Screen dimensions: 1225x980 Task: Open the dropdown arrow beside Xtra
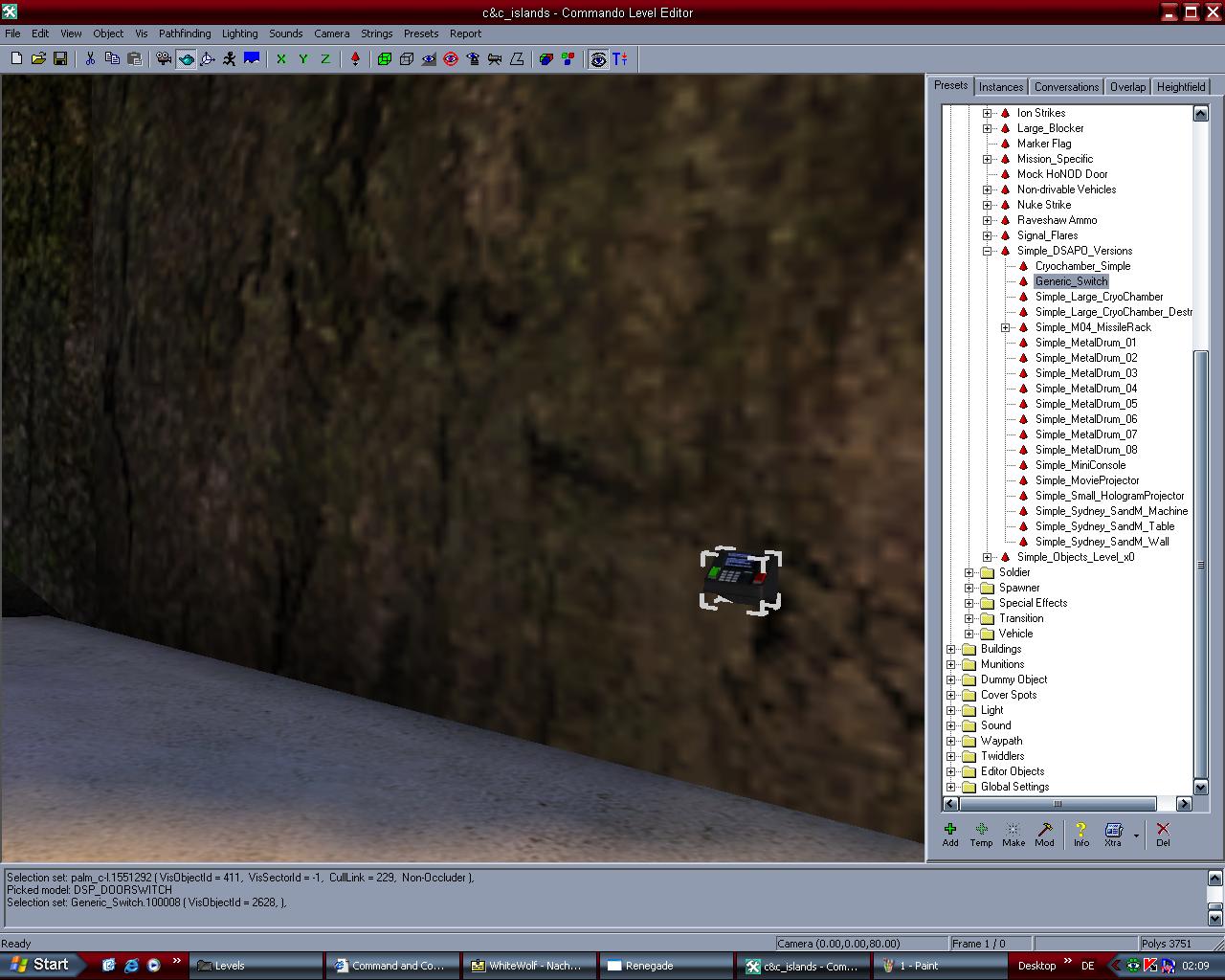[x=1136, y=835]
